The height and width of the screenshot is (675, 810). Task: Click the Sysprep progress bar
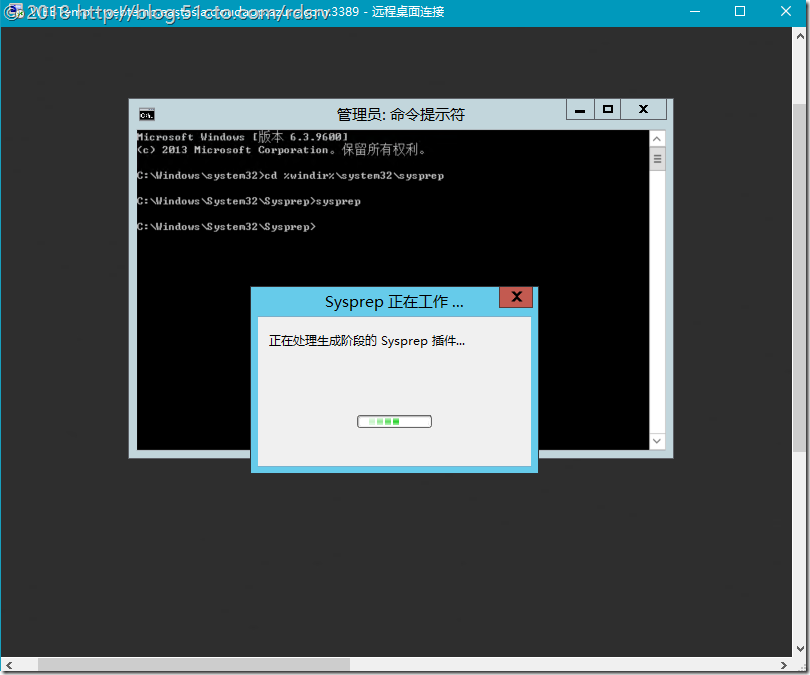point(394,421)
